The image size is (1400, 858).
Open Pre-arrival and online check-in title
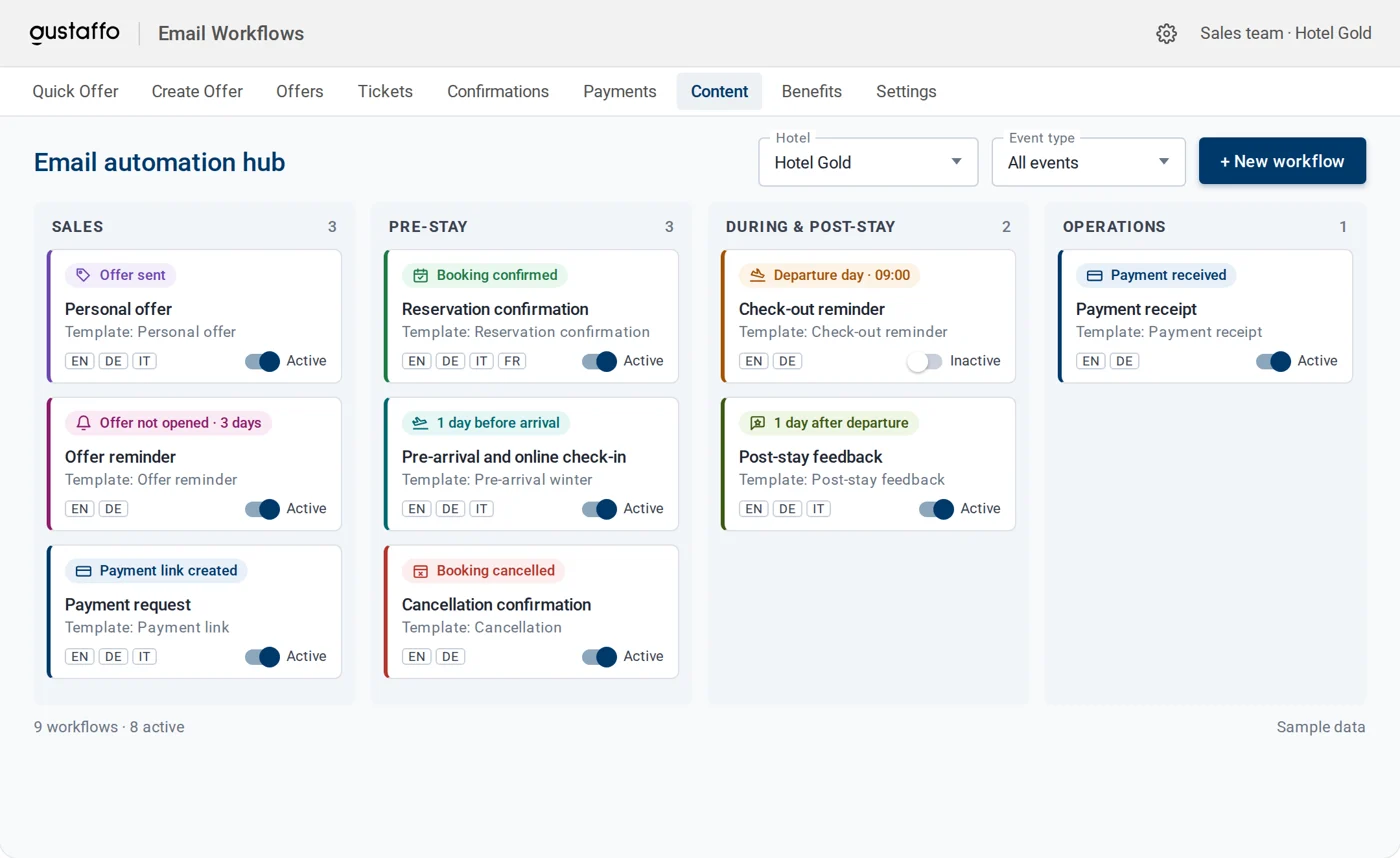point(514,457)
